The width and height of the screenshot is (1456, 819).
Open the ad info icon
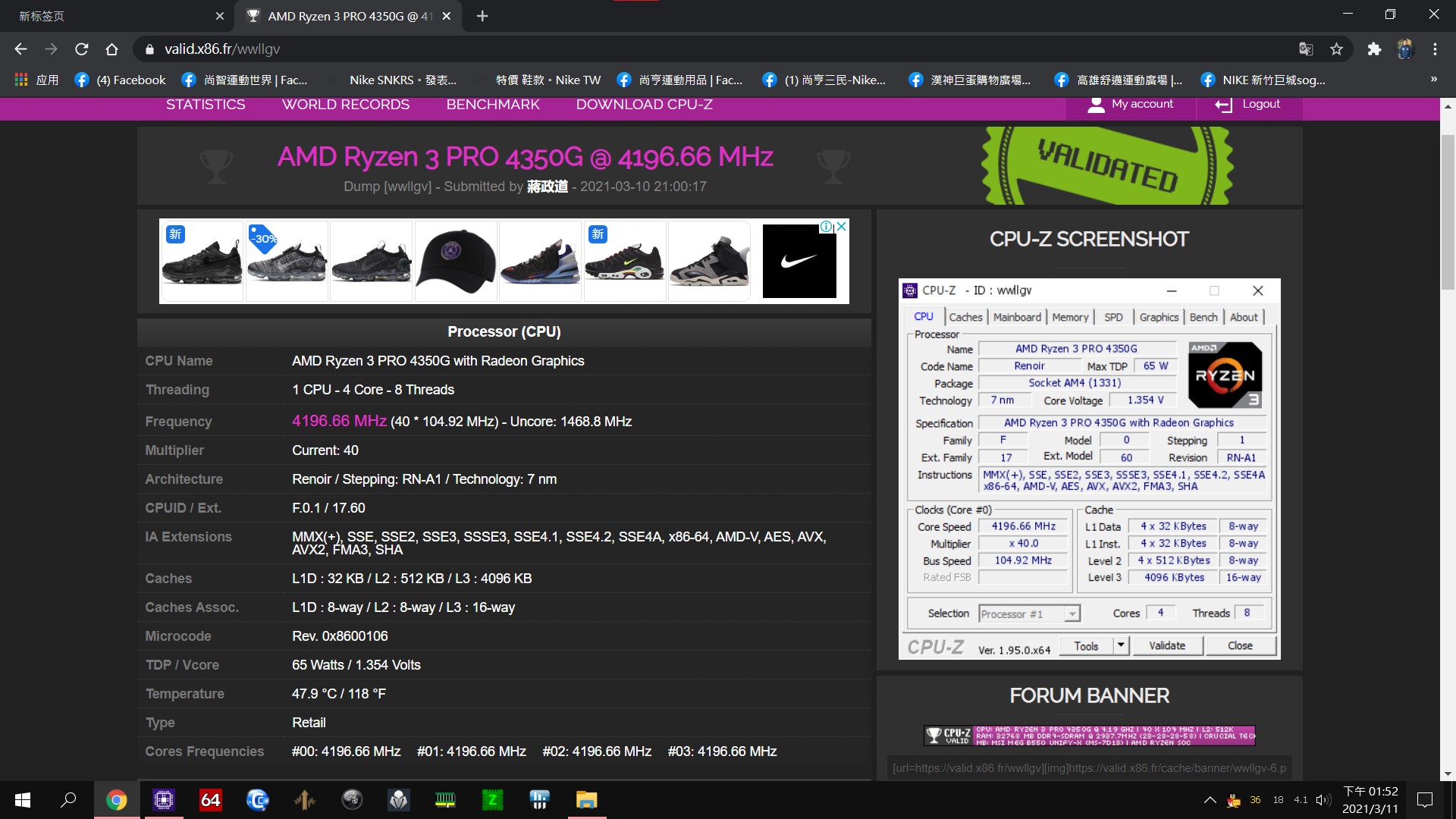coord(827,226)
